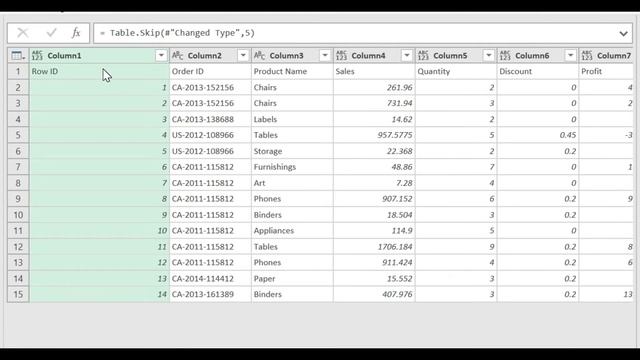This screenshot has height=360, width=640.
Task: Click the 'Storage' product cell
Action: coord(292,151)
